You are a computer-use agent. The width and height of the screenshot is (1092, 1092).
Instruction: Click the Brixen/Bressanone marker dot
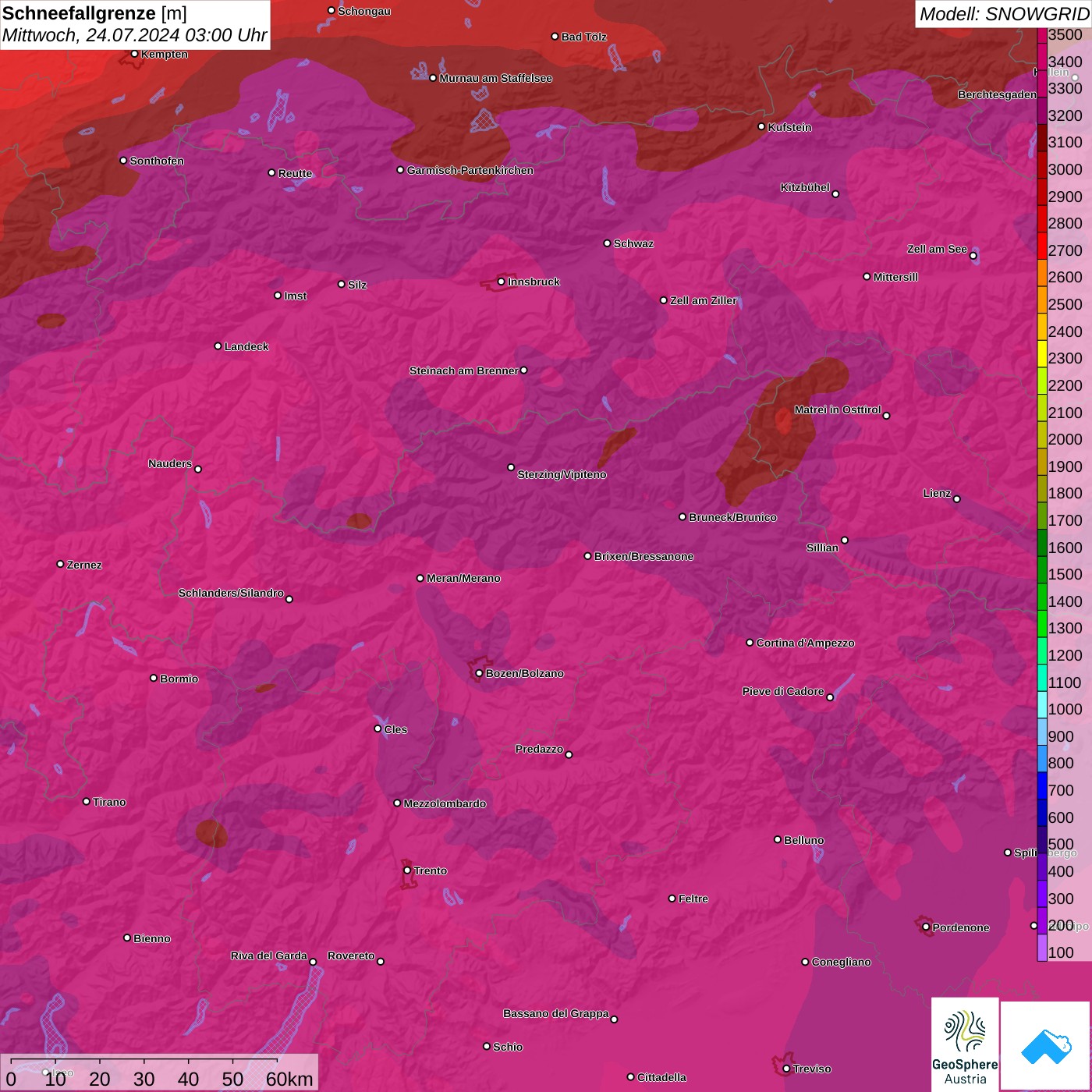pos(588,556)
